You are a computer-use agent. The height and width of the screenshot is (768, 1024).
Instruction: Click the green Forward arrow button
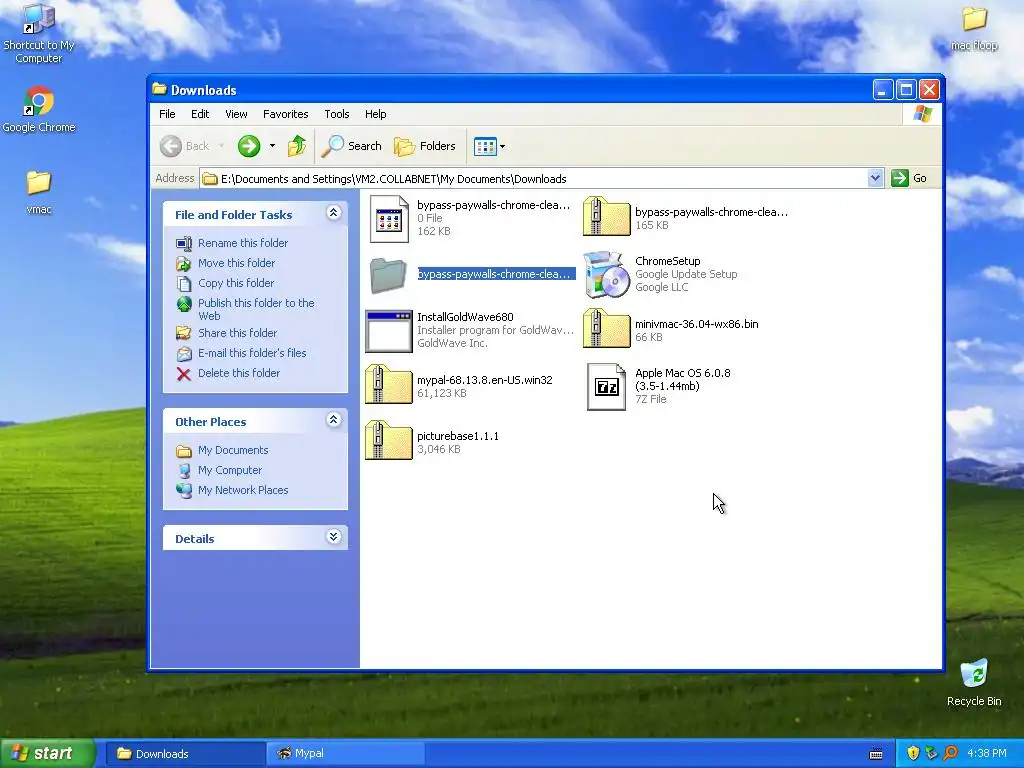(249, 146)
